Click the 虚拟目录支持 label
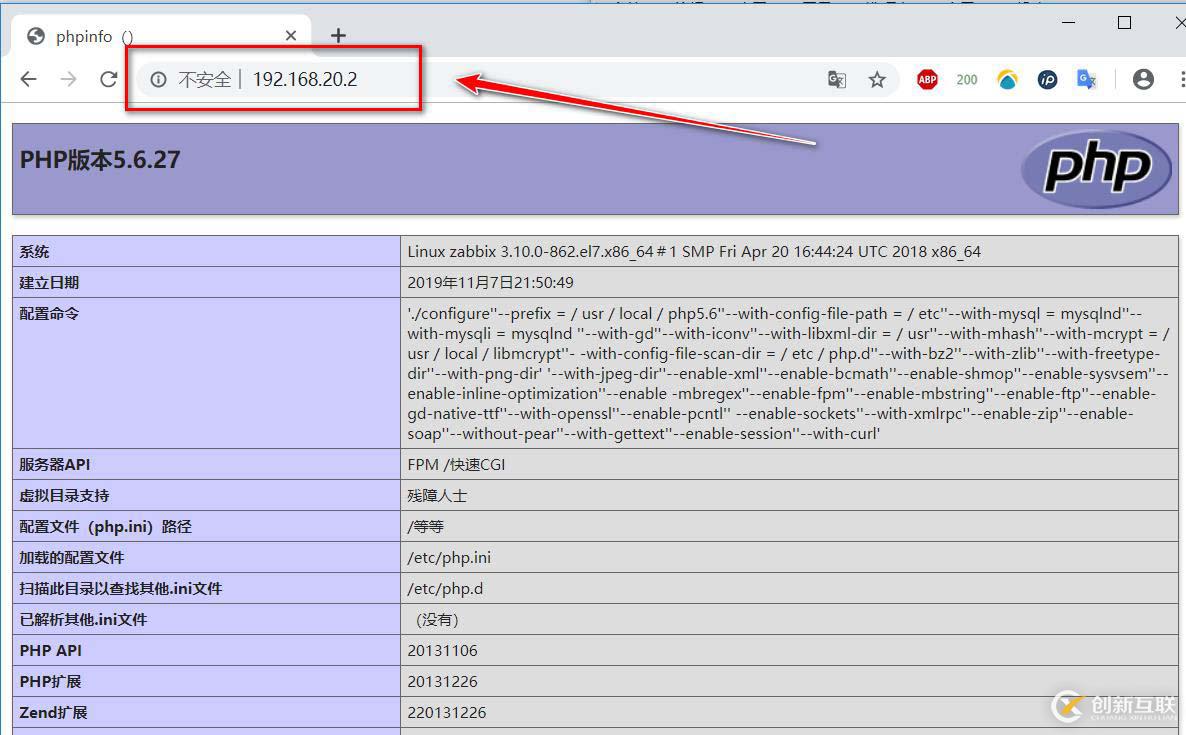 pyautogui.click(x=64, y=496)
